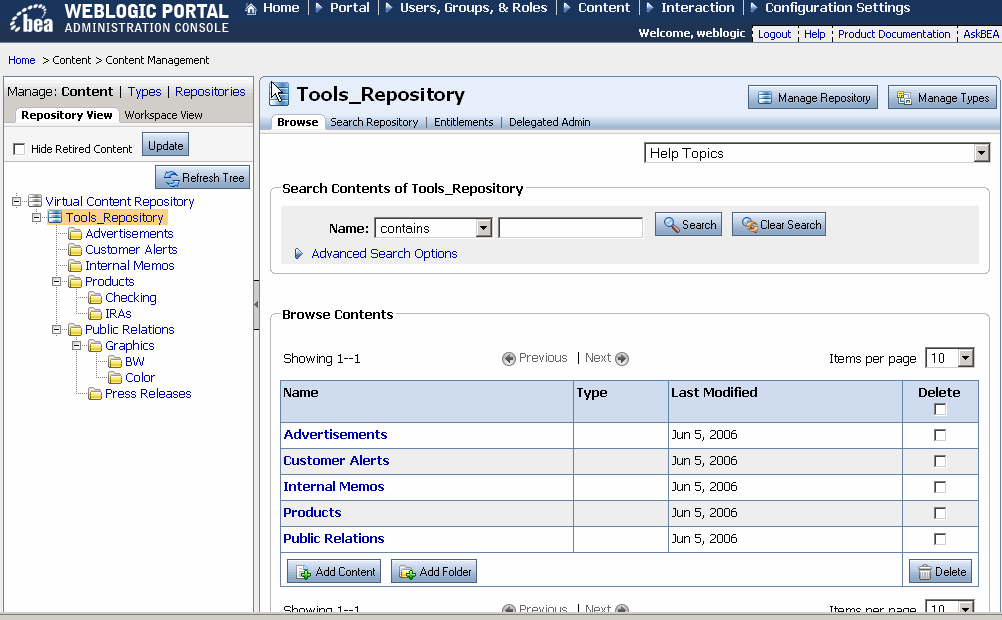Screen dimensions: 1002x620
Task: Click the Manage Repository button
Action: coord(813,98)
